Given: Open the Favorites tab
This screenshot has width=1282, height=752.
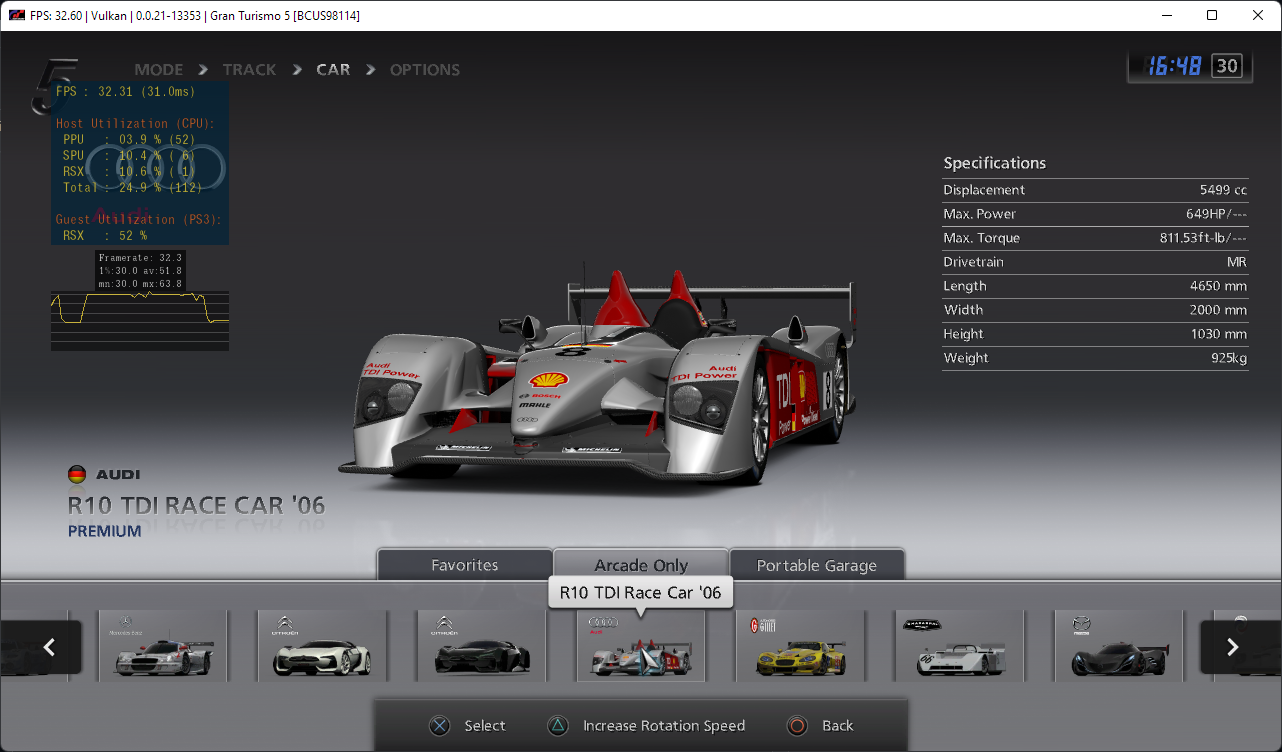Looking at the screenshot, I should (x=465, y=565).
